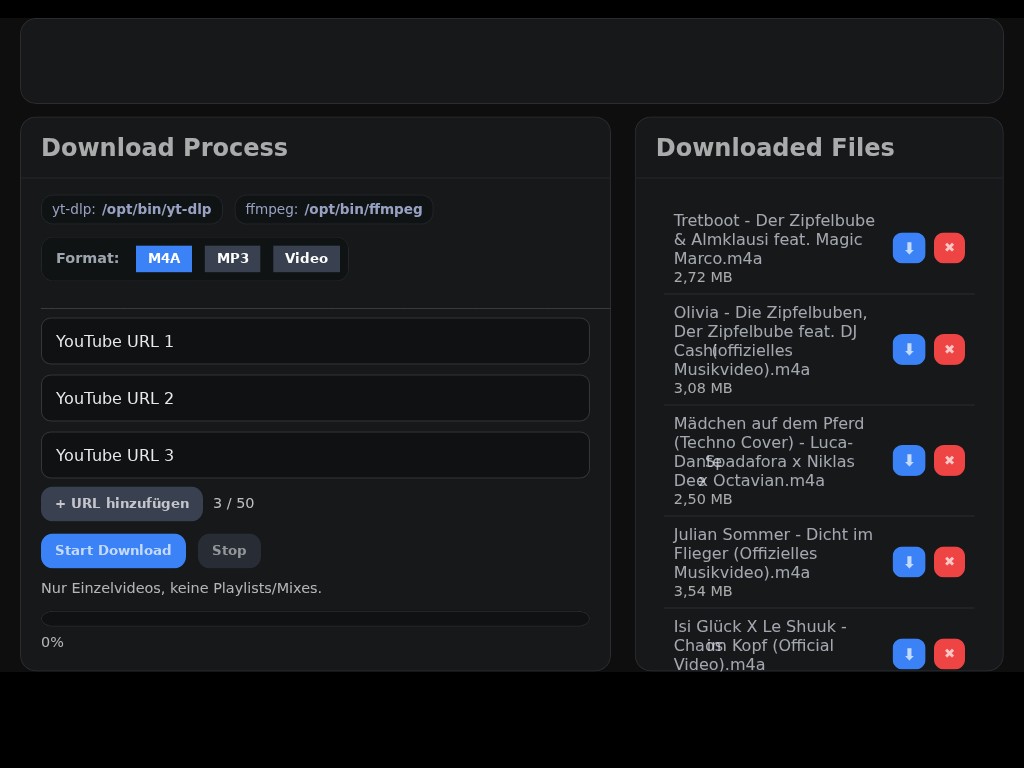This screenshot has width=1024, height=768.
Task: Focus the YouTube URL 2 input
Action: tap(315, 399)
